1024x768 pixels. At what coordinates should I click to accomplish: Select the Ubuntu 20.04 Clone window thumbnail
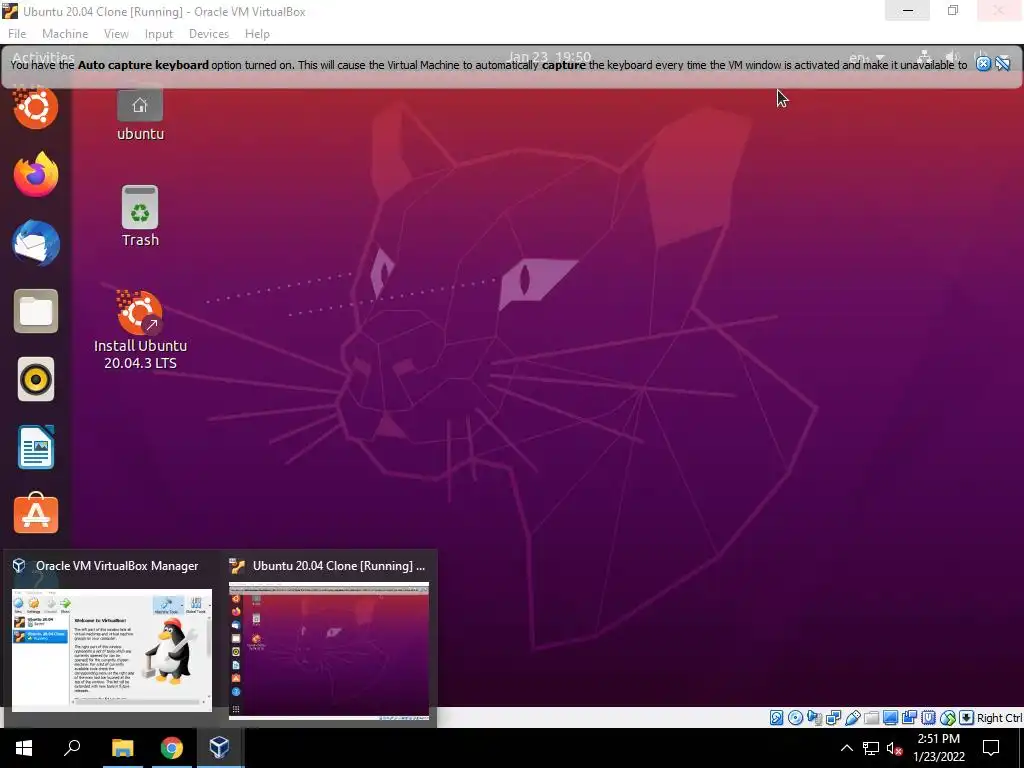click(x=328, y=638)
